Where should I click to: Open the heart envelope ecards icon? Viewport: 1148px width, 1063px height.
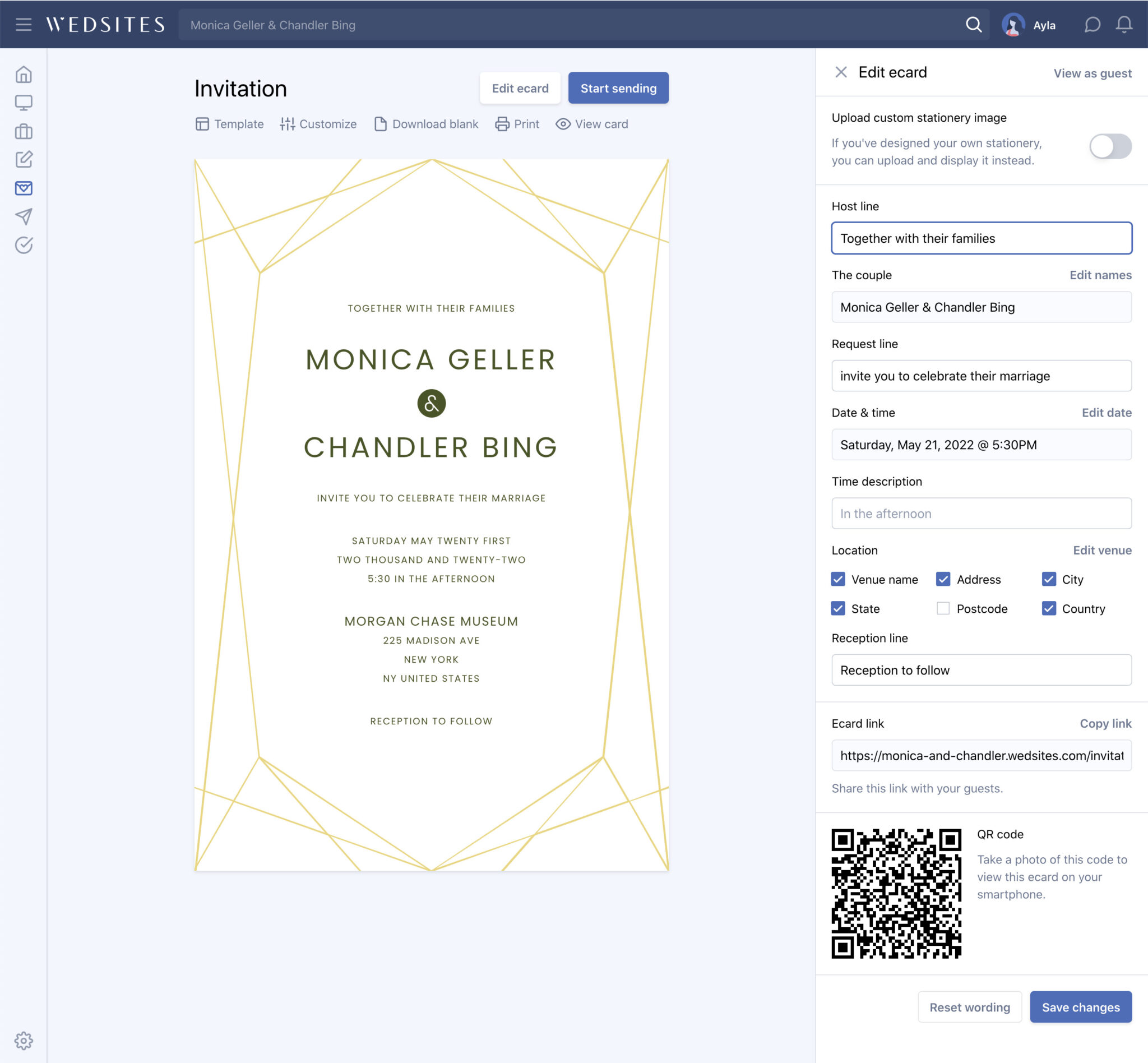(24, 188)
